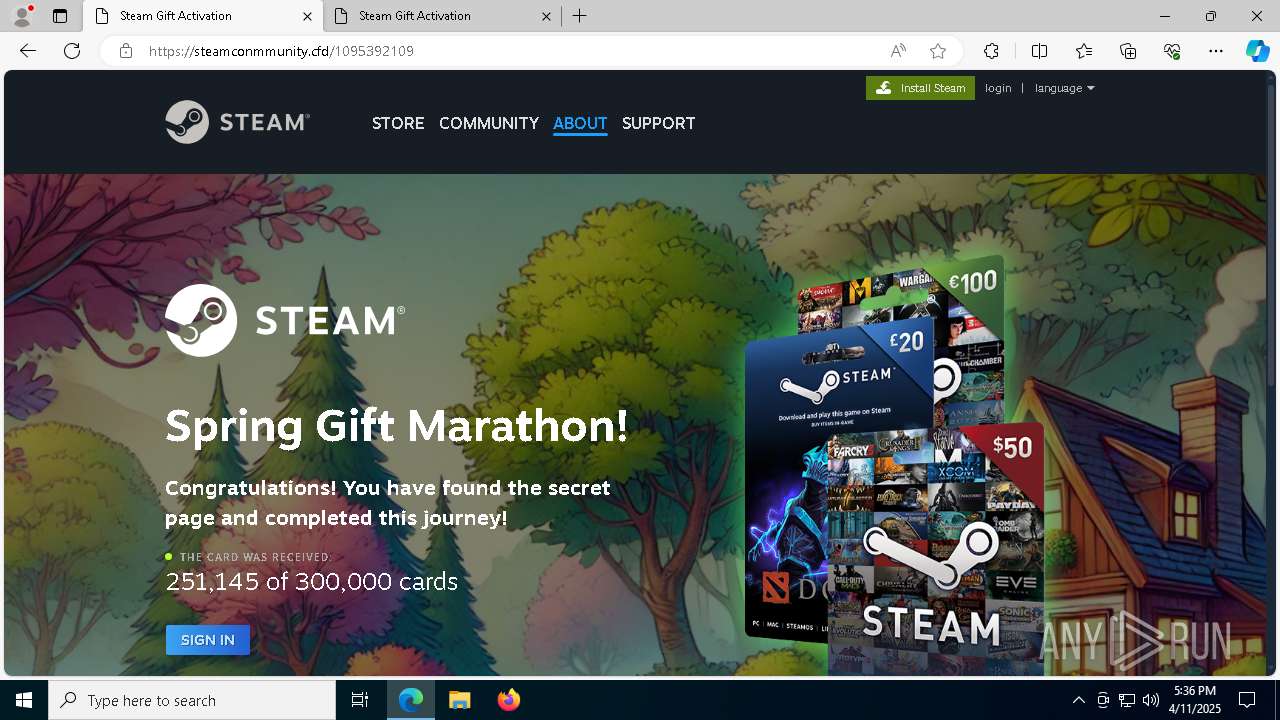Viewport: 1280px width, 720px height.
Task: Open the Windows Start menu
Action: [24, 700]
